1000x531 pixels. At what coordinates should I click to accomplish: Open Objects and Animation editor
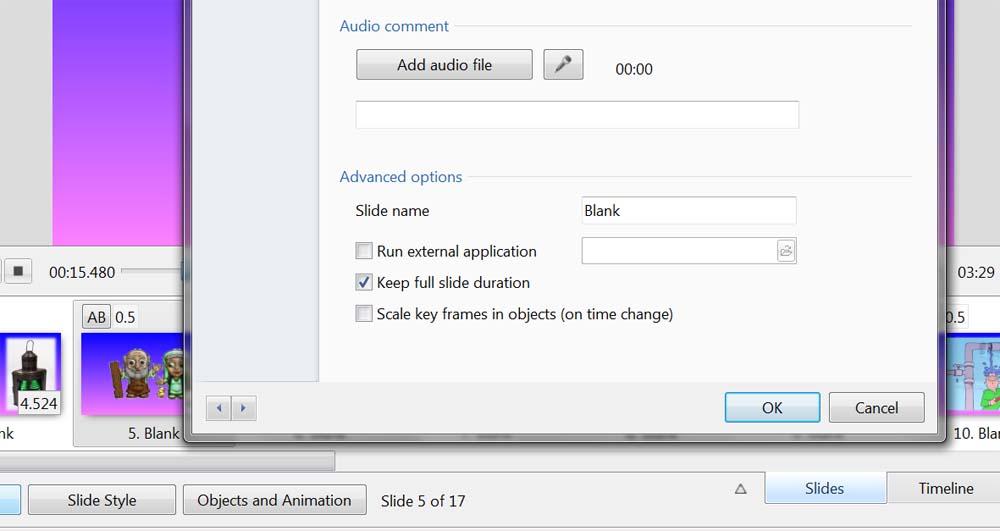tap(274, 500)
